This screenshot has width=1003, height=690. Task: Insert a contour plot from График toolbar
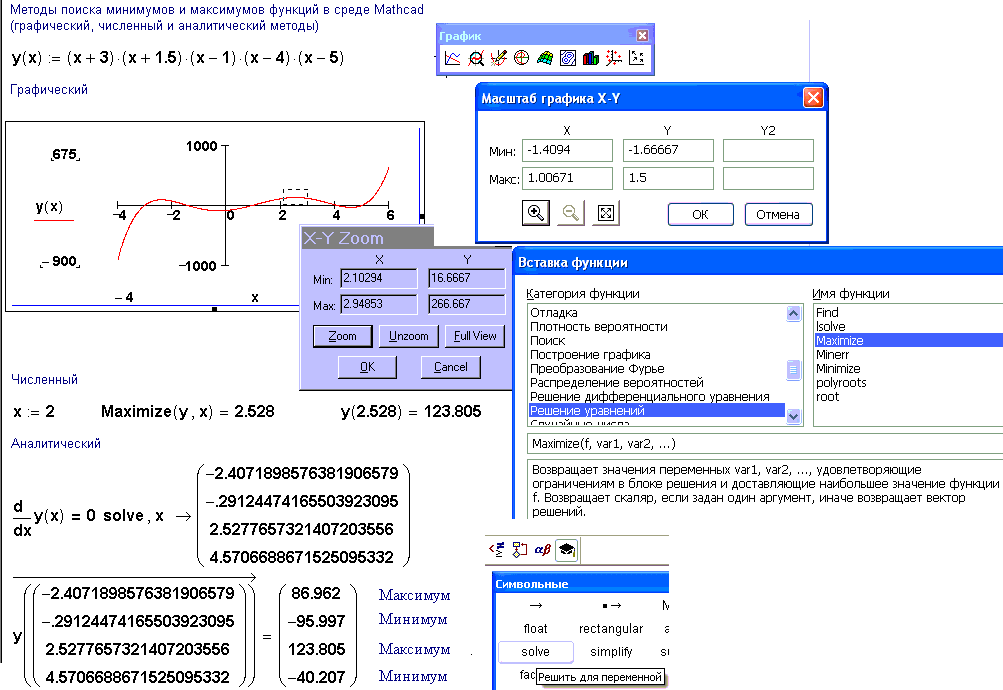pyautogui.click(x=567, y=58)
